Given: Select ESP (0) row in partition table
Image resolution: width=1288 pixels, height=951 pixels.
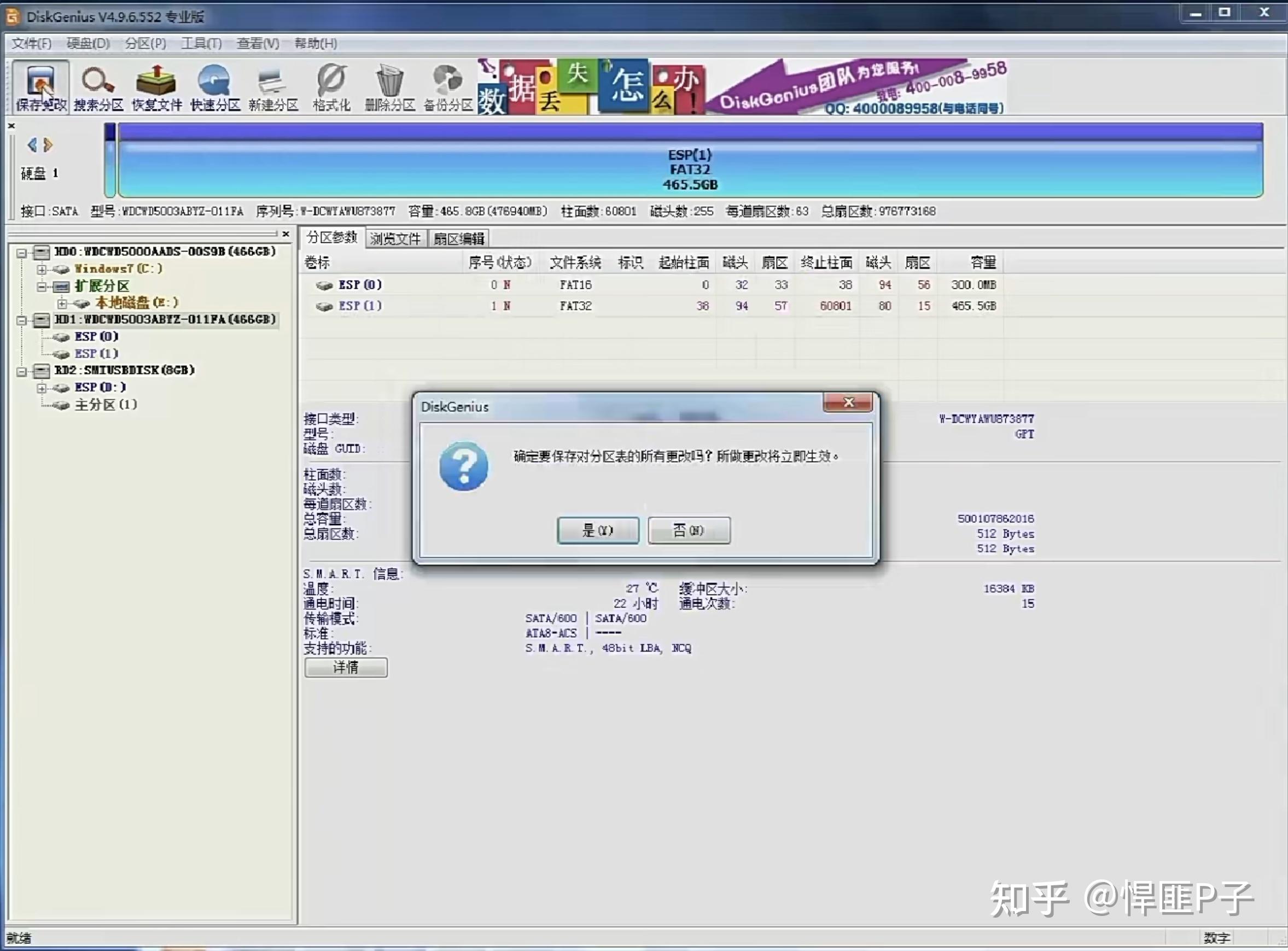Looking at the screenshot, I should pos(651,285).
